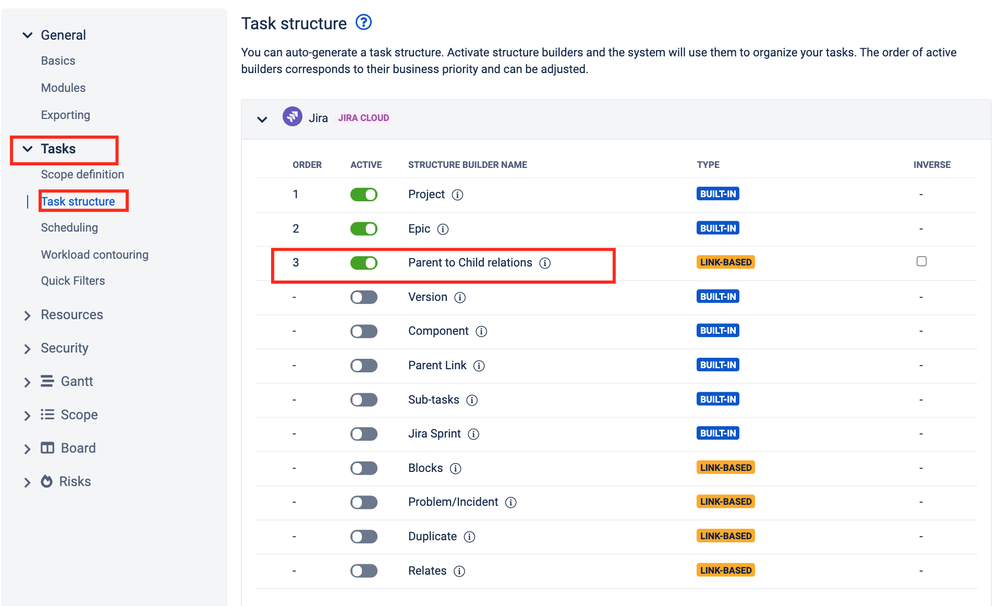Check the Inverse checkbox for Parent to Child
The height and width of the screenshot is (606, 998).
tap(921, 262)
